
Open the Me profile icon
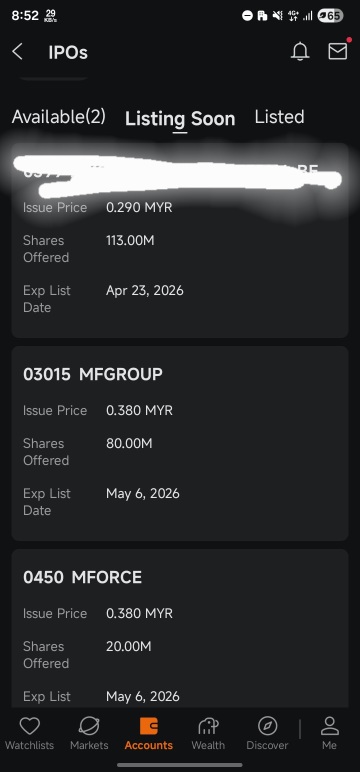329,726
